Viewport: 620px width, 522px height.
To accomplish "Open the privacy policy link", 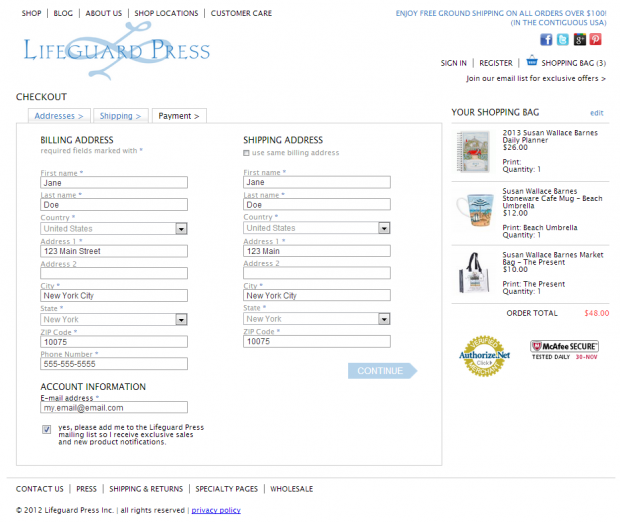I will point(216,510).
